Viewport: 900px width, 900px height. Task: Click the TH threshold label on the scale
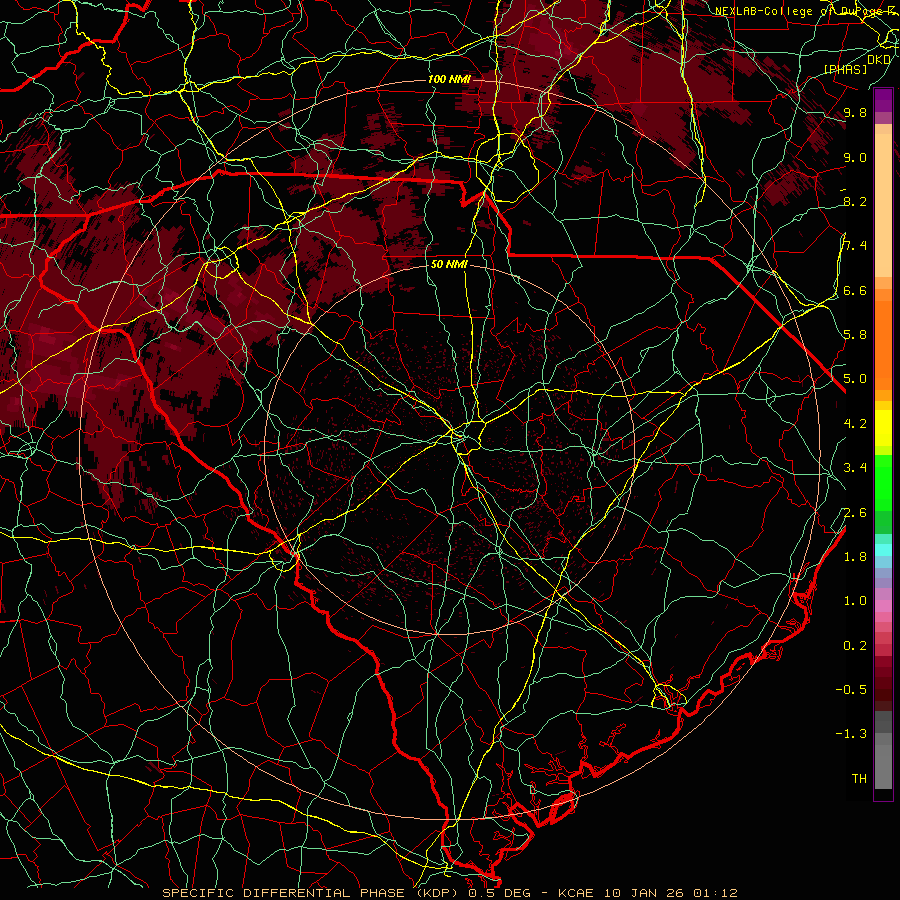point(859,779)
